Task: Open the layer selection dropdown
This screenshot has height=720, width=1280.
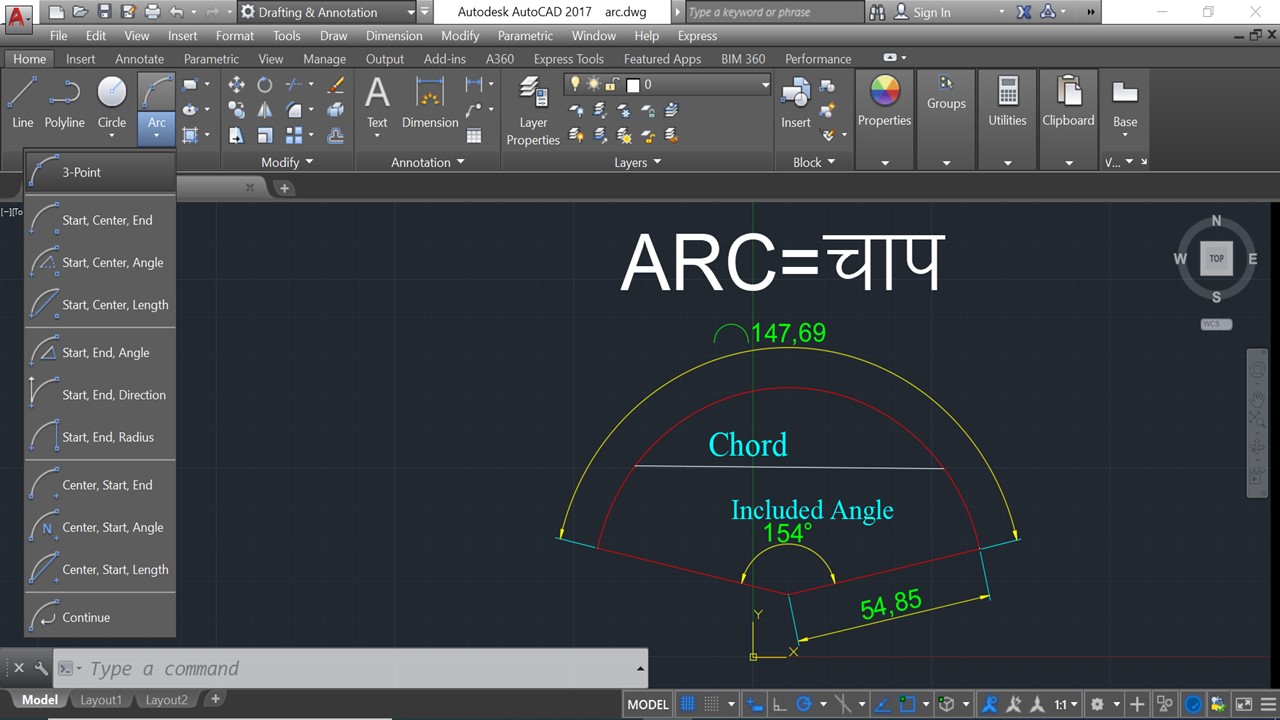Action: (x=764, y=85)
